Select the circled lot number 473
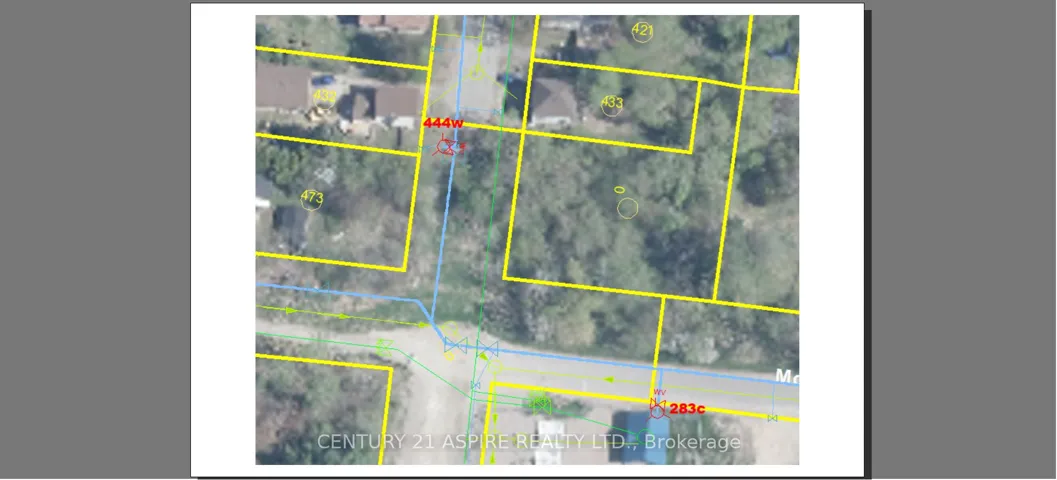This screenshot has height=480, width=1057. [x=311, y=199]
